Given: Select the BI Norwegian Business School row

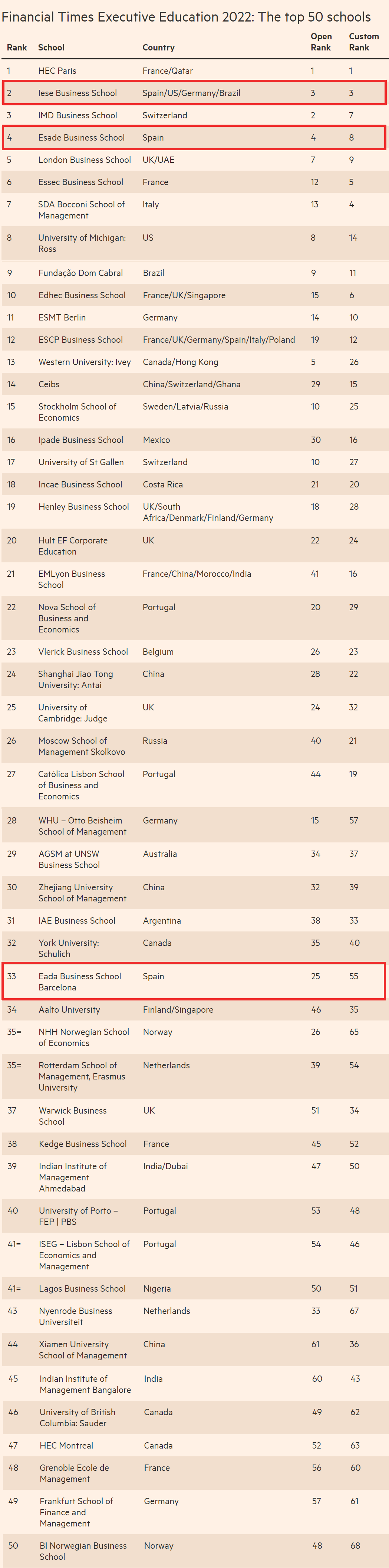Looking at the screenshot, I should (195, 1550).
